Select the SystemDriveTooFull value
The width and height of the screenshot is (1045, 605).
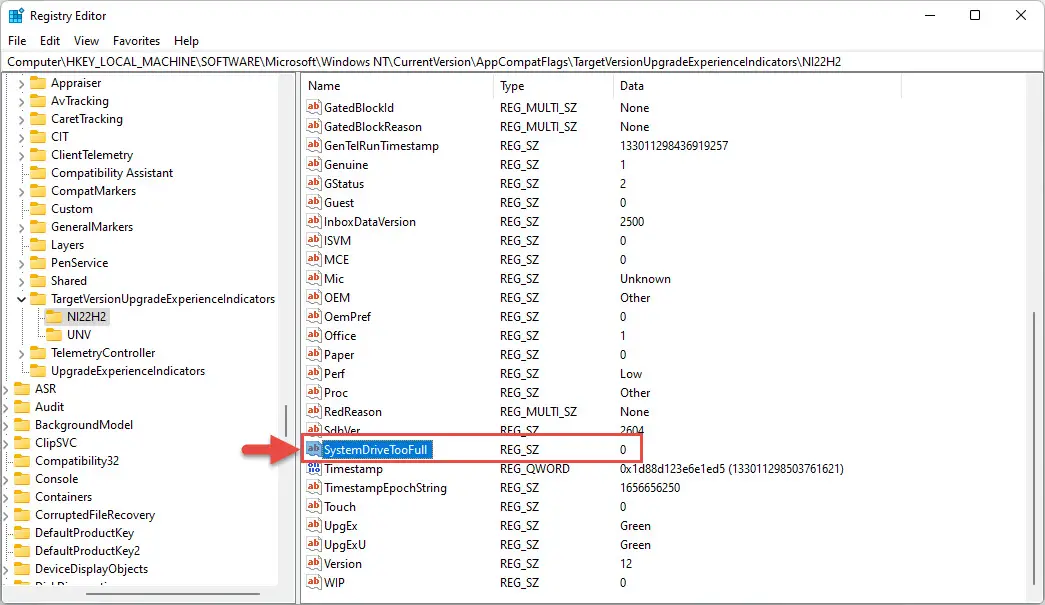(376, 450)
